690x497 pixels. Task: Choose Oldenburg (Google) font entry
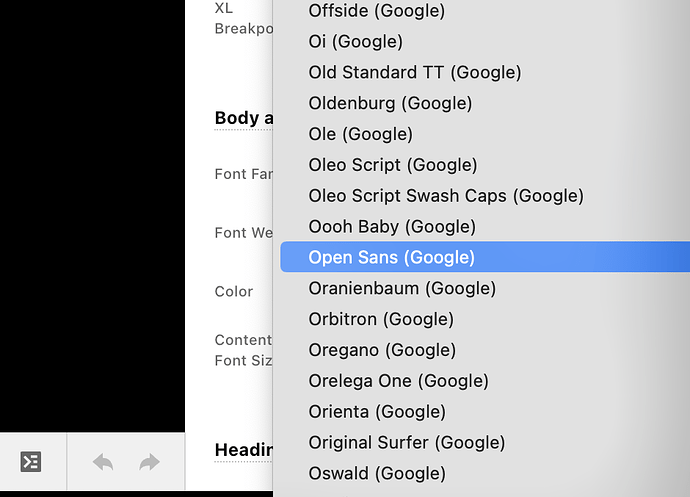tap(390, 103)
